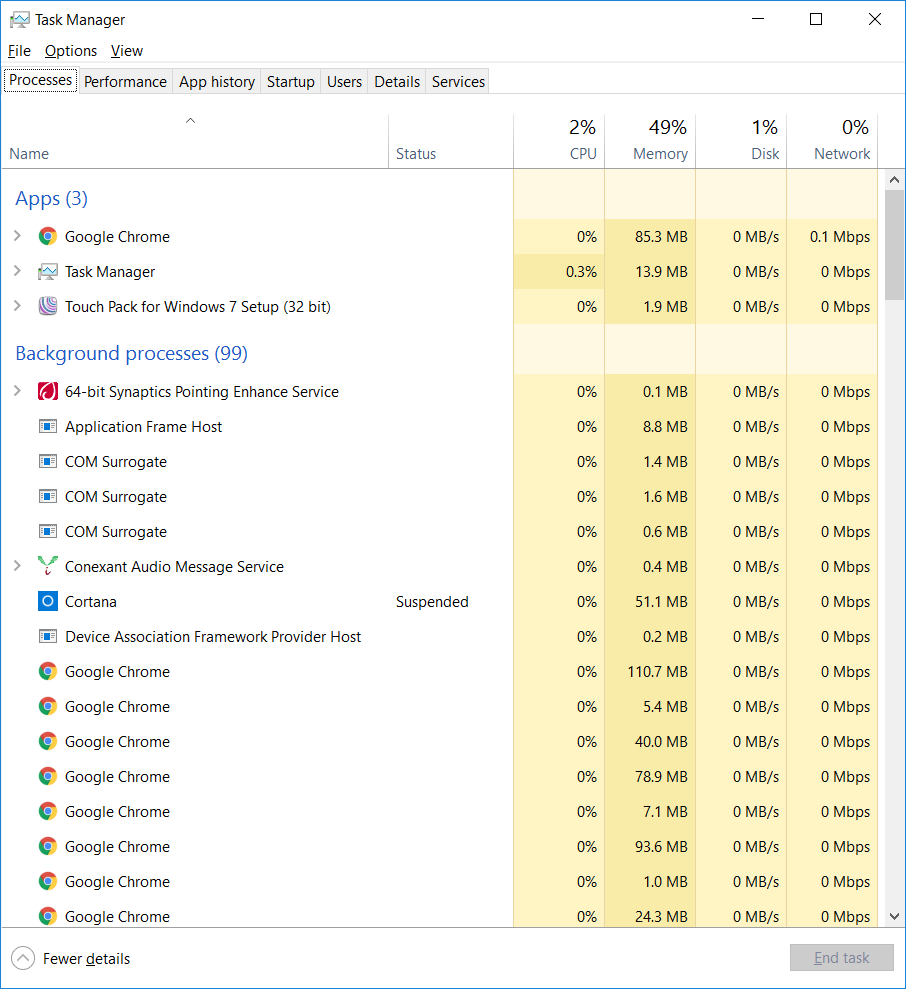This screenshot has width=906, height=989.
Task: Click the 0.1 Mbps network value
Action: click(840, 237)
